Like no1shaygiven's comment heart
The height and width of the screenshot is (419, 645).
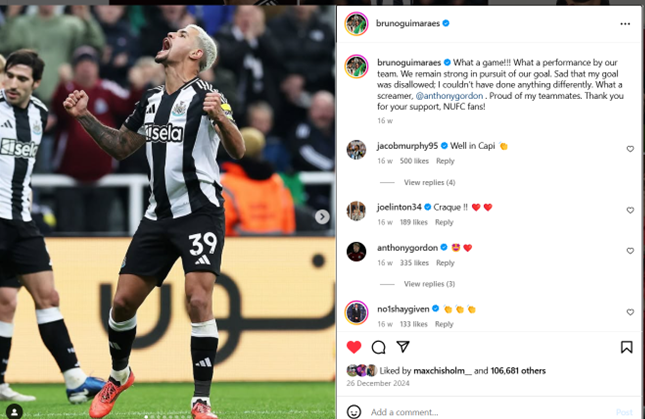tap(630, 312)
